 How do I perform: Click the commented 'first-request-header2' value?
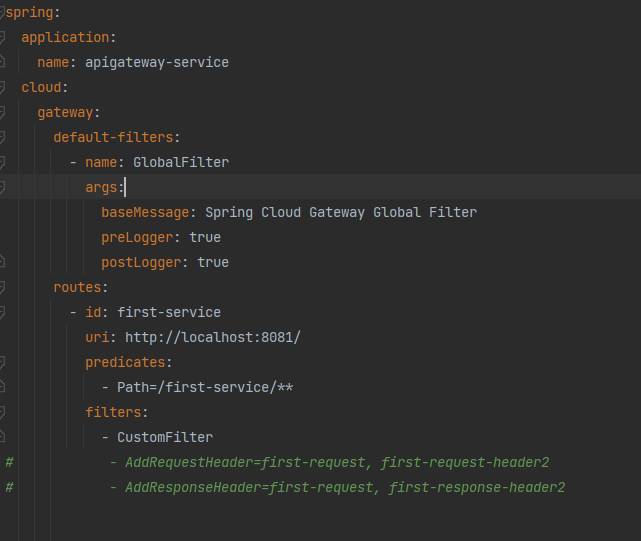tap(465, 462)
